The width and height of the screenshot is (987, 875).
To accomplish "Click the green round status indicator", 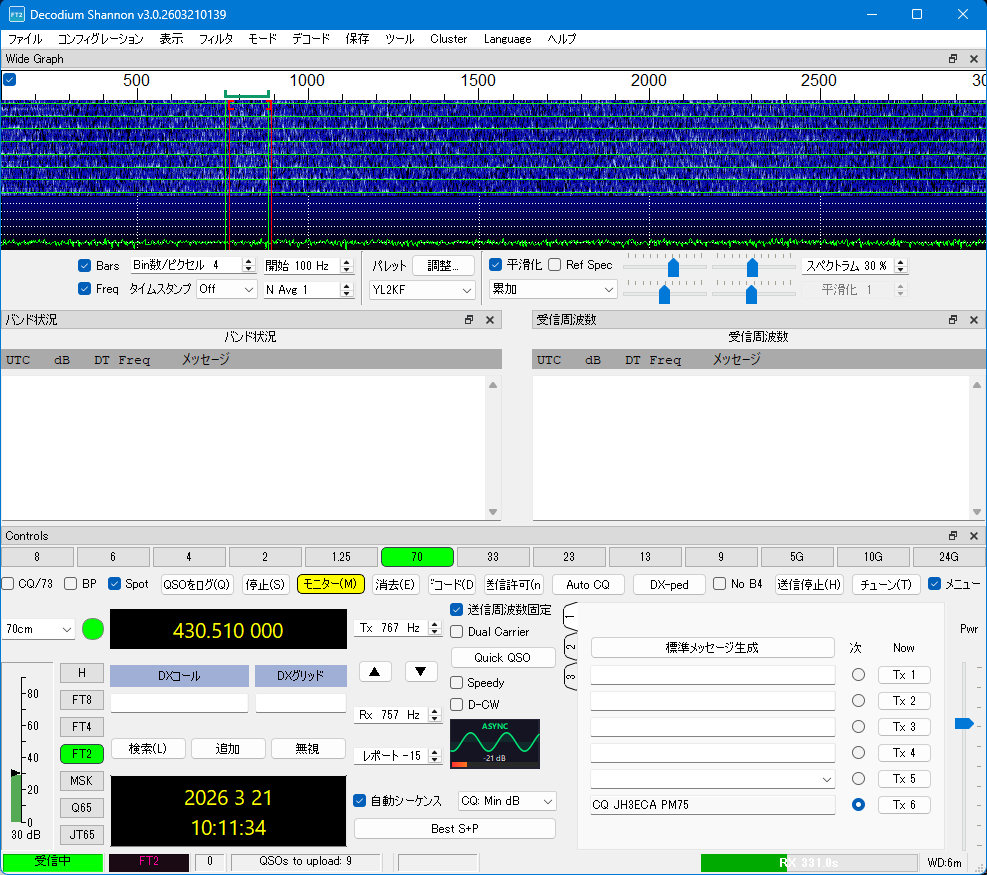I will coord(93,629).
